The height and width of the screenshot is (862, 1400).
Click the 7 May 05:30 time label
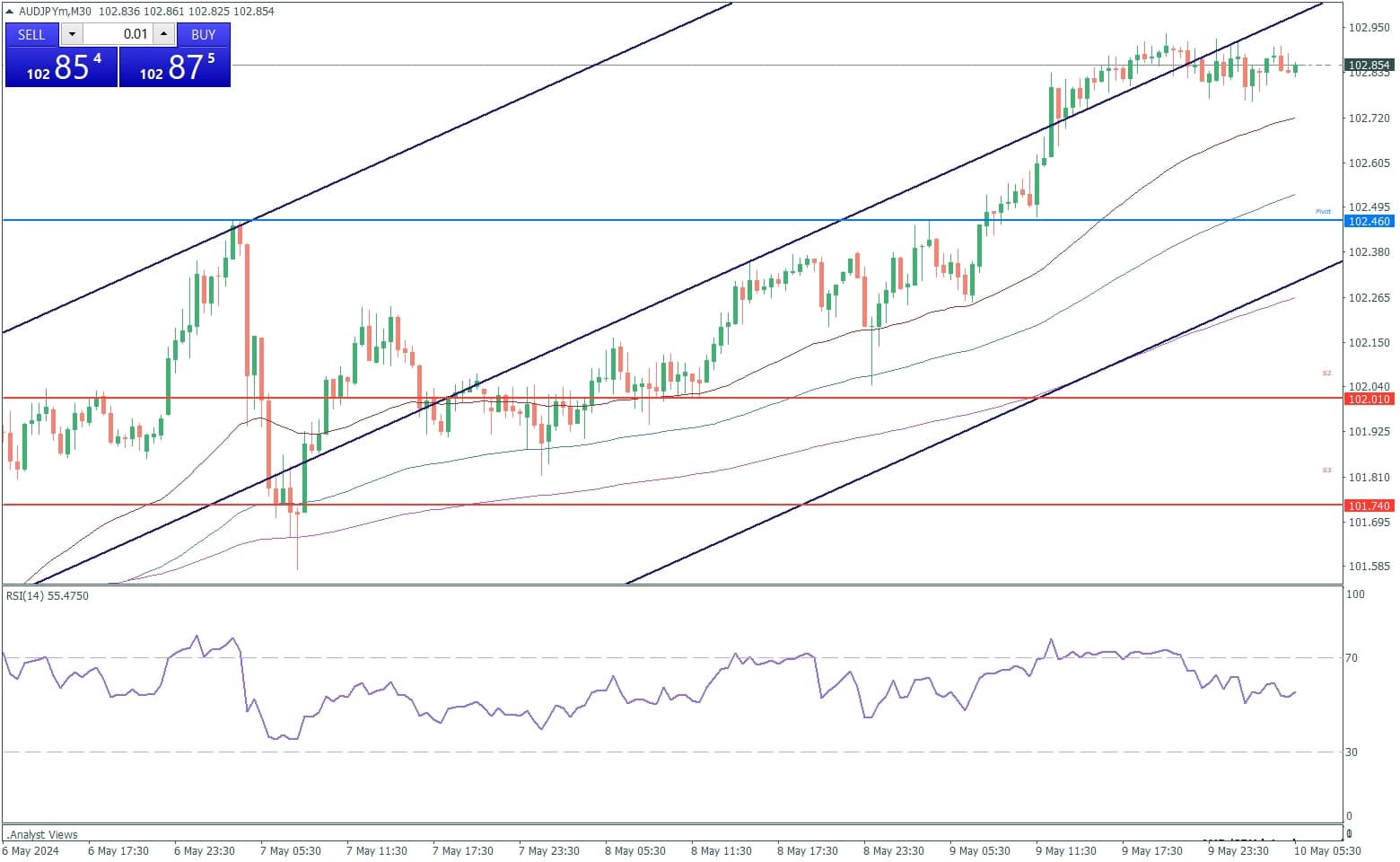(x=291, y=850)
